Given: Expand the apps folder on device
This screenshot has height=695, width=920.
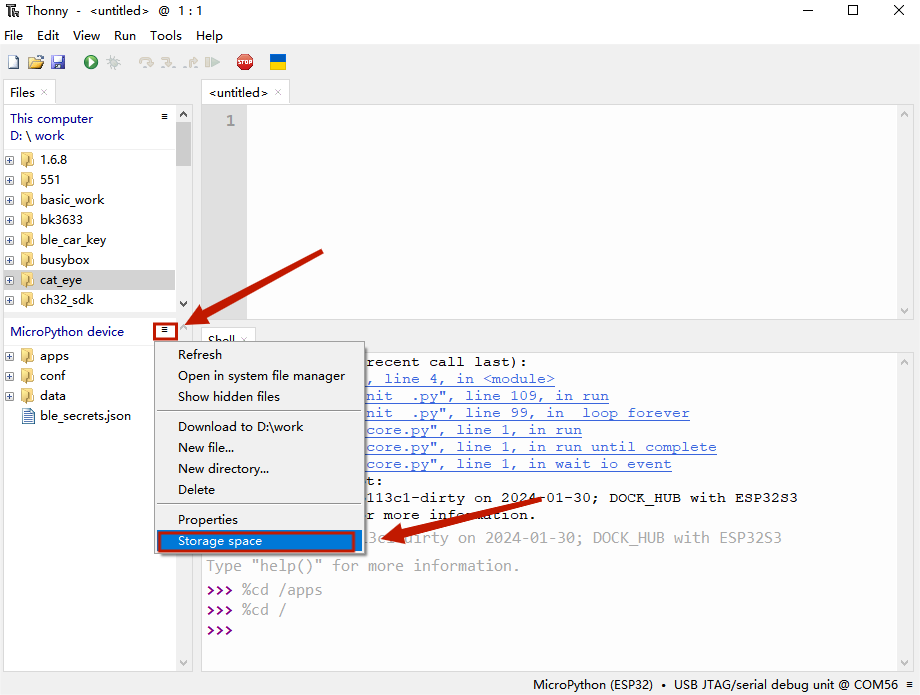Looking at the screenshot, I should 10,356.
